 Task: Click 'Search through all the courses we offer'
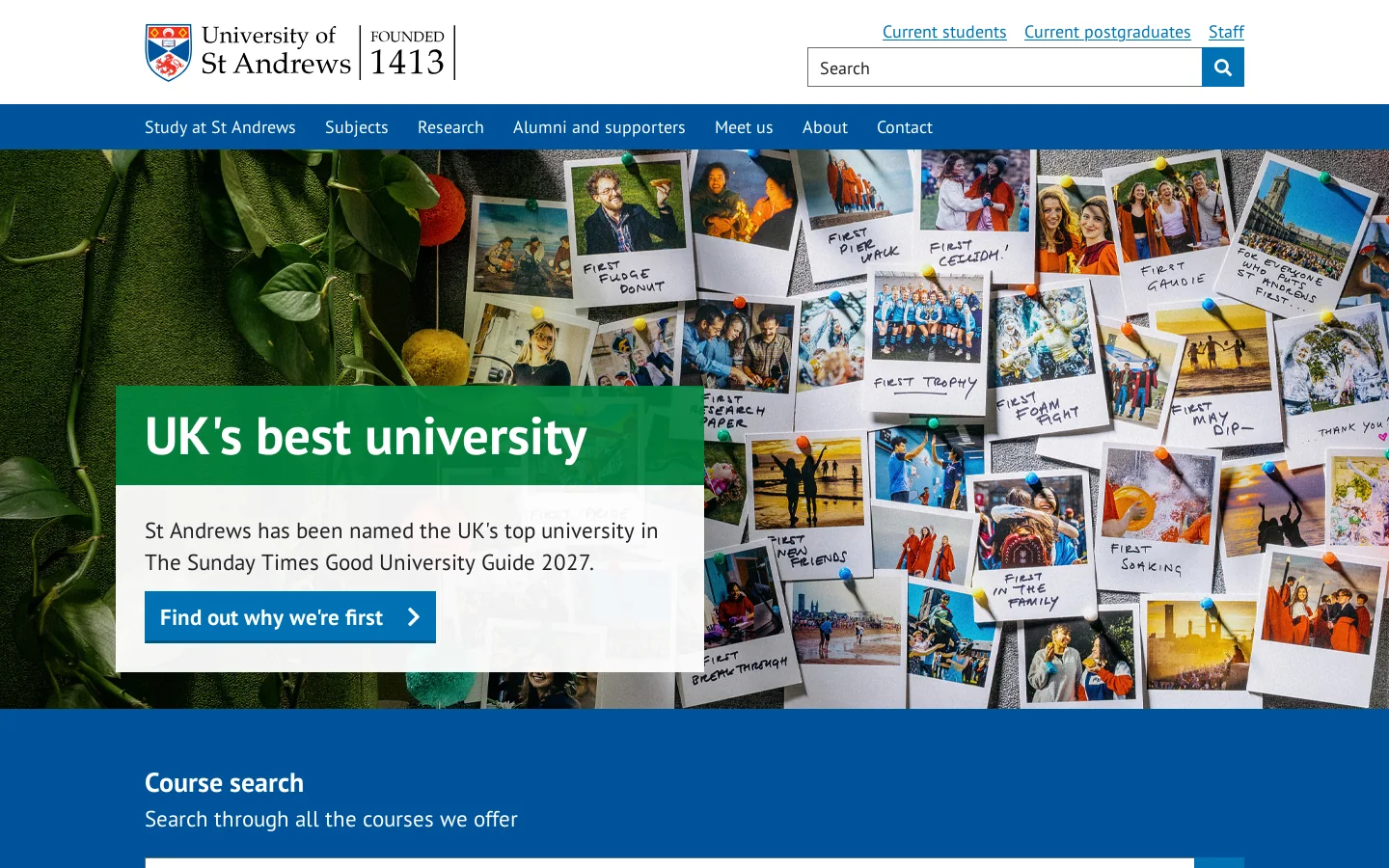(331, 819)
